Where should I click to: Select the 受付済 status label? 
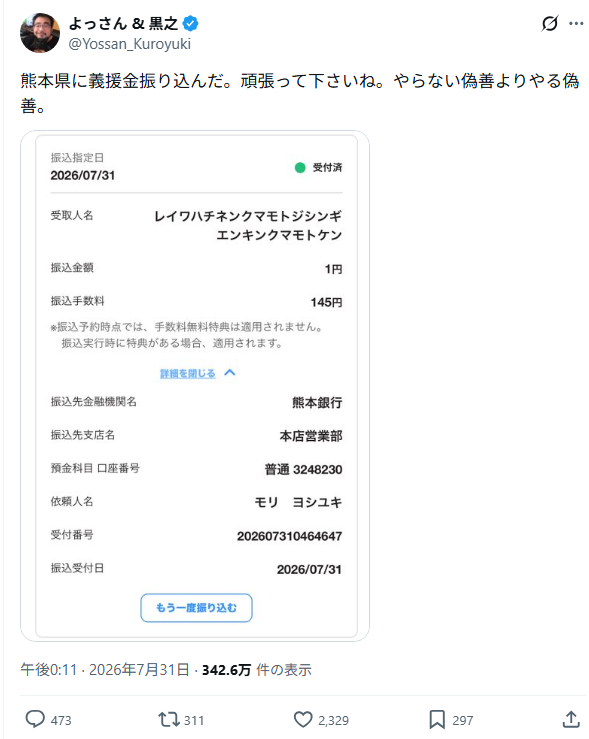pos(327,167)
